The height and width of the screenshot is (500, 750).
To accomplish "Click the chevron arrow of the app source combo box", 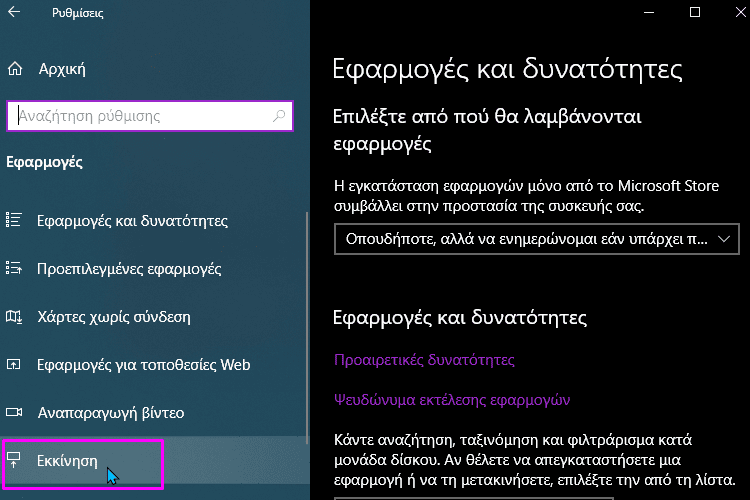I will click(724, 239).
